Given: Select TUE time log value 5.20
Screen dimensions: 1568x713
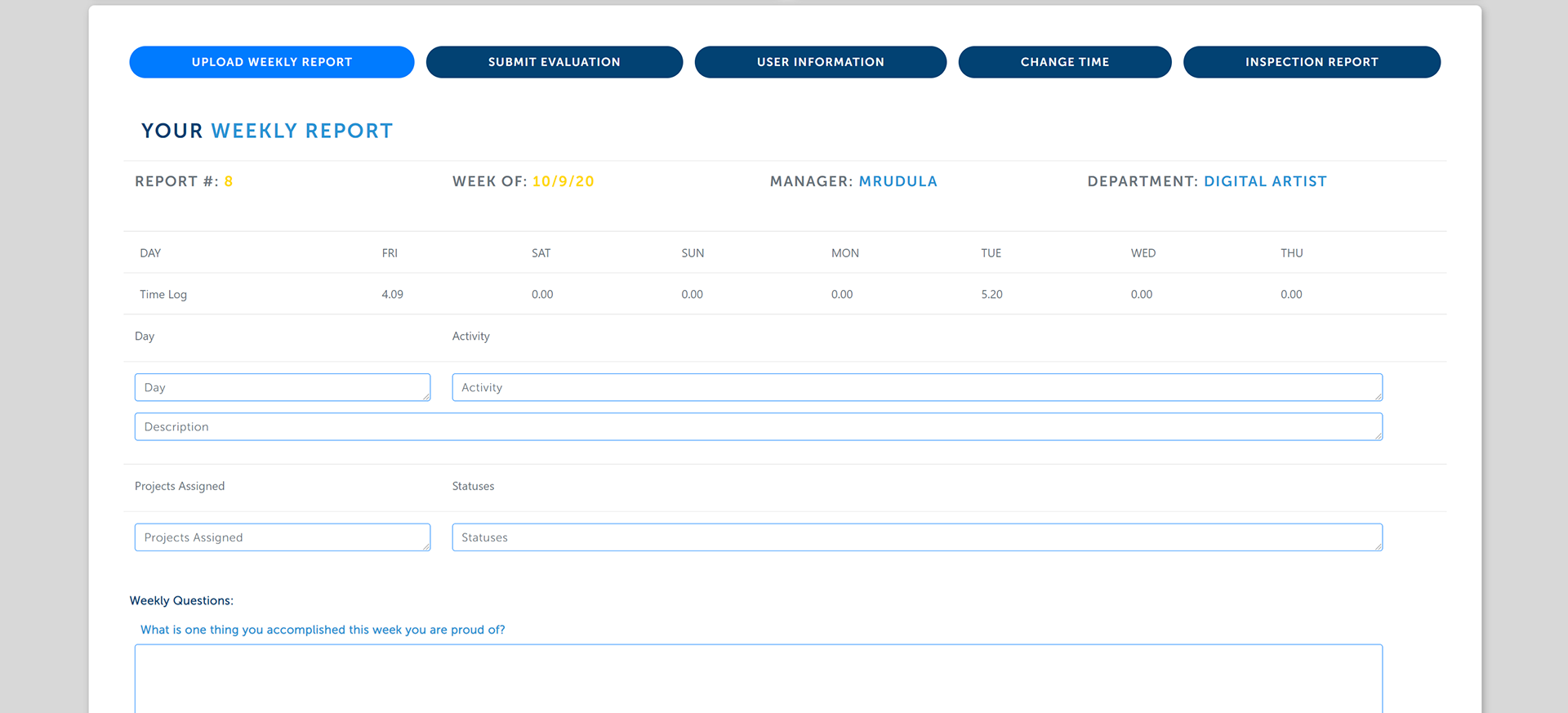Looking at the screenshot, I should (x=992, y=294).
